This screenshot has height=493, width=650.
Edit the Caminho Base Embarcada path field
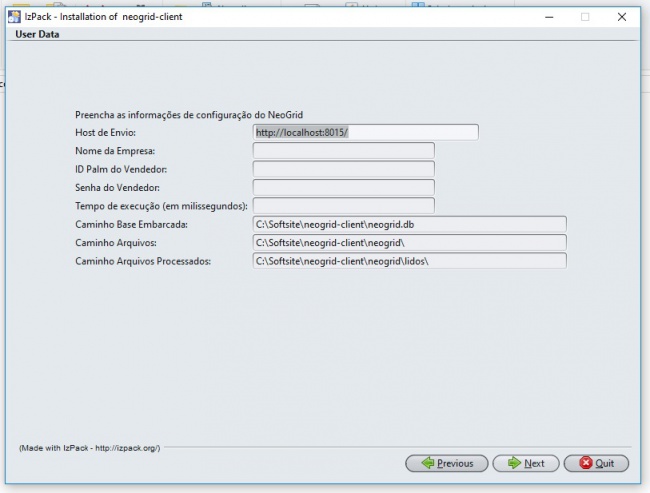click(410, 224)
